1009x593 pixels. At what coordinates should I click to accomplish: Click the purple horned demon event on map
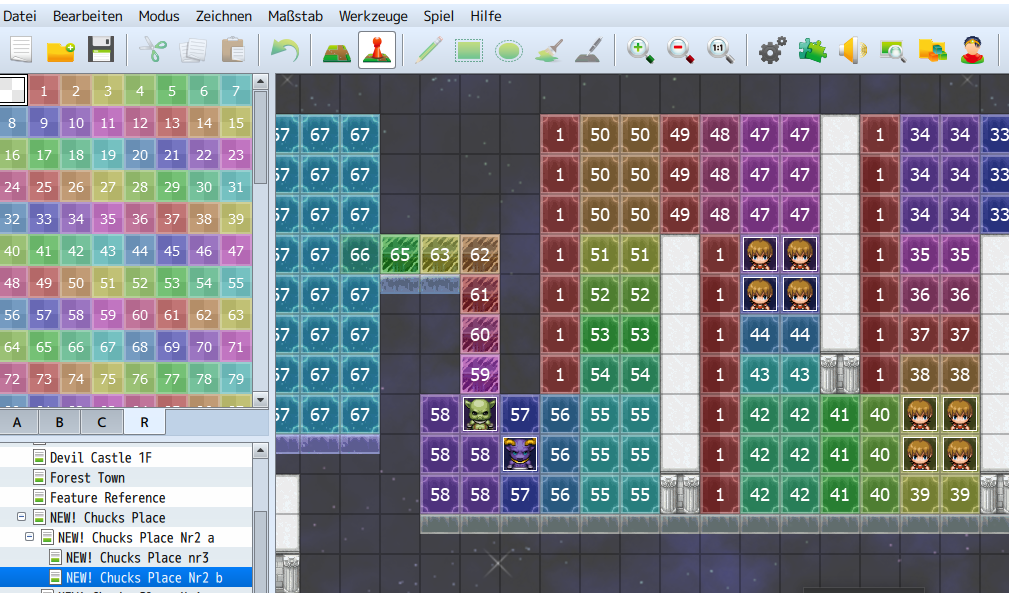point(519,454)
